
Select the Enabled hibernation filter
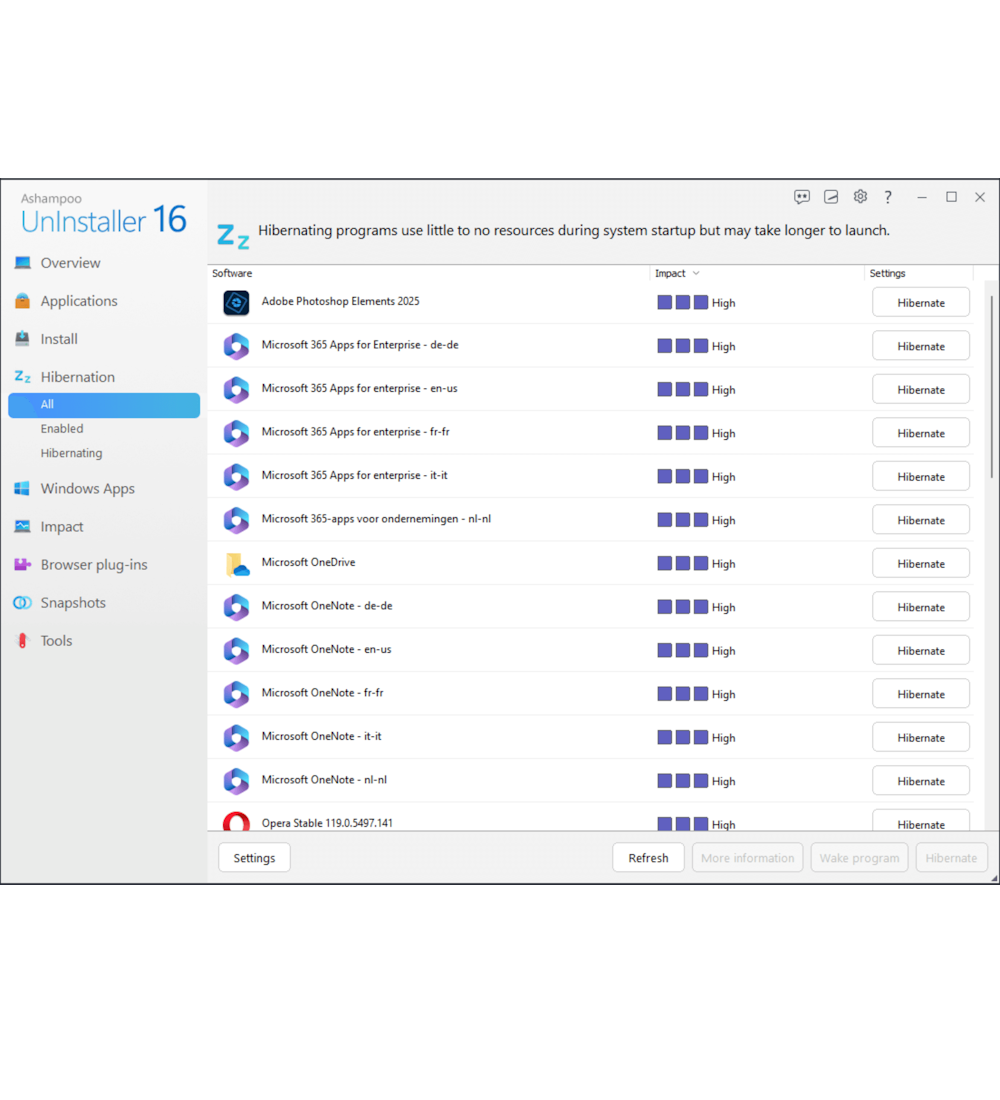(62, 429)
